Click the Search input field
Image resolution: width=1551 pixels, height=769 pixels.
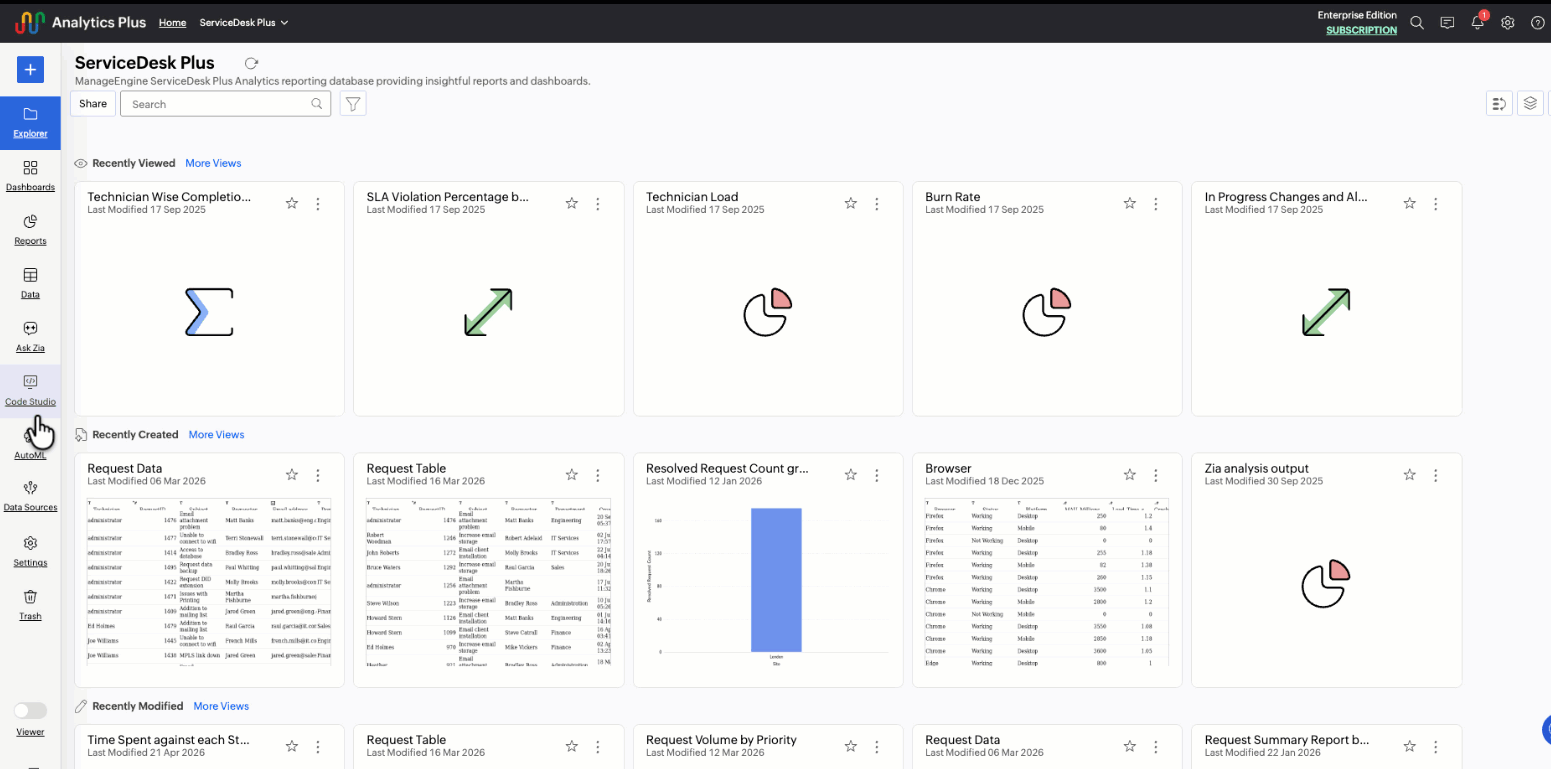click(225, 104)
